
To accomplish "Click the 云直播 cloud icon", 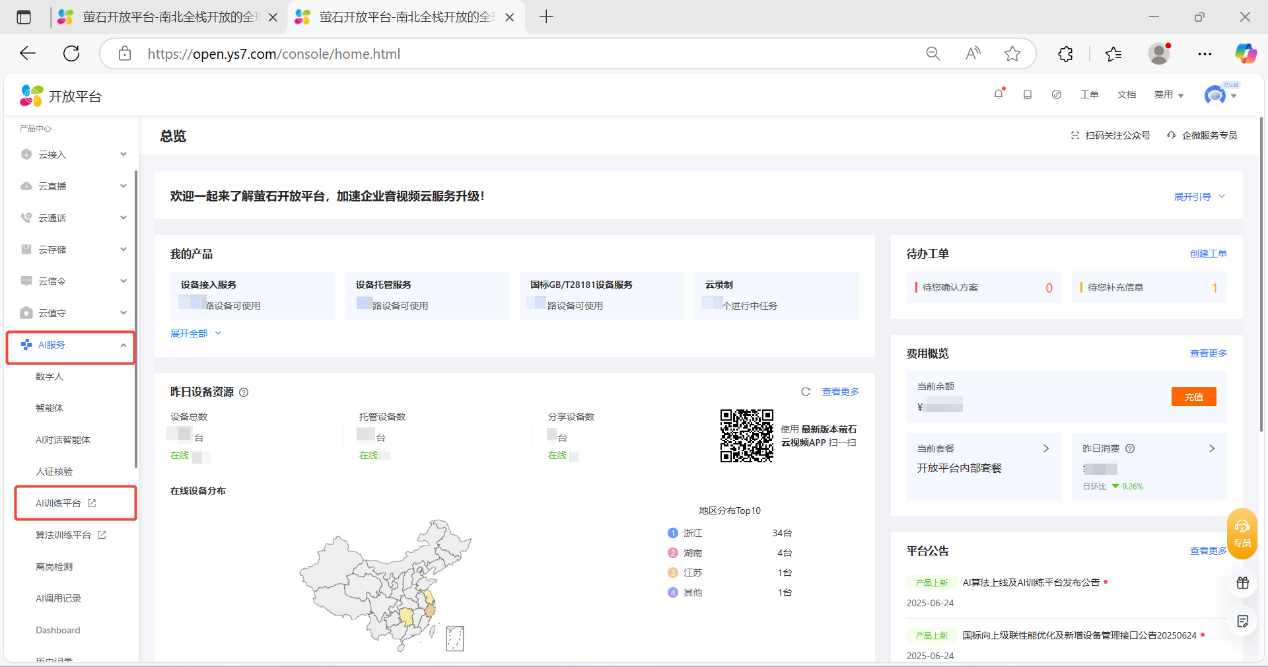I will click(x=26, y=186).
